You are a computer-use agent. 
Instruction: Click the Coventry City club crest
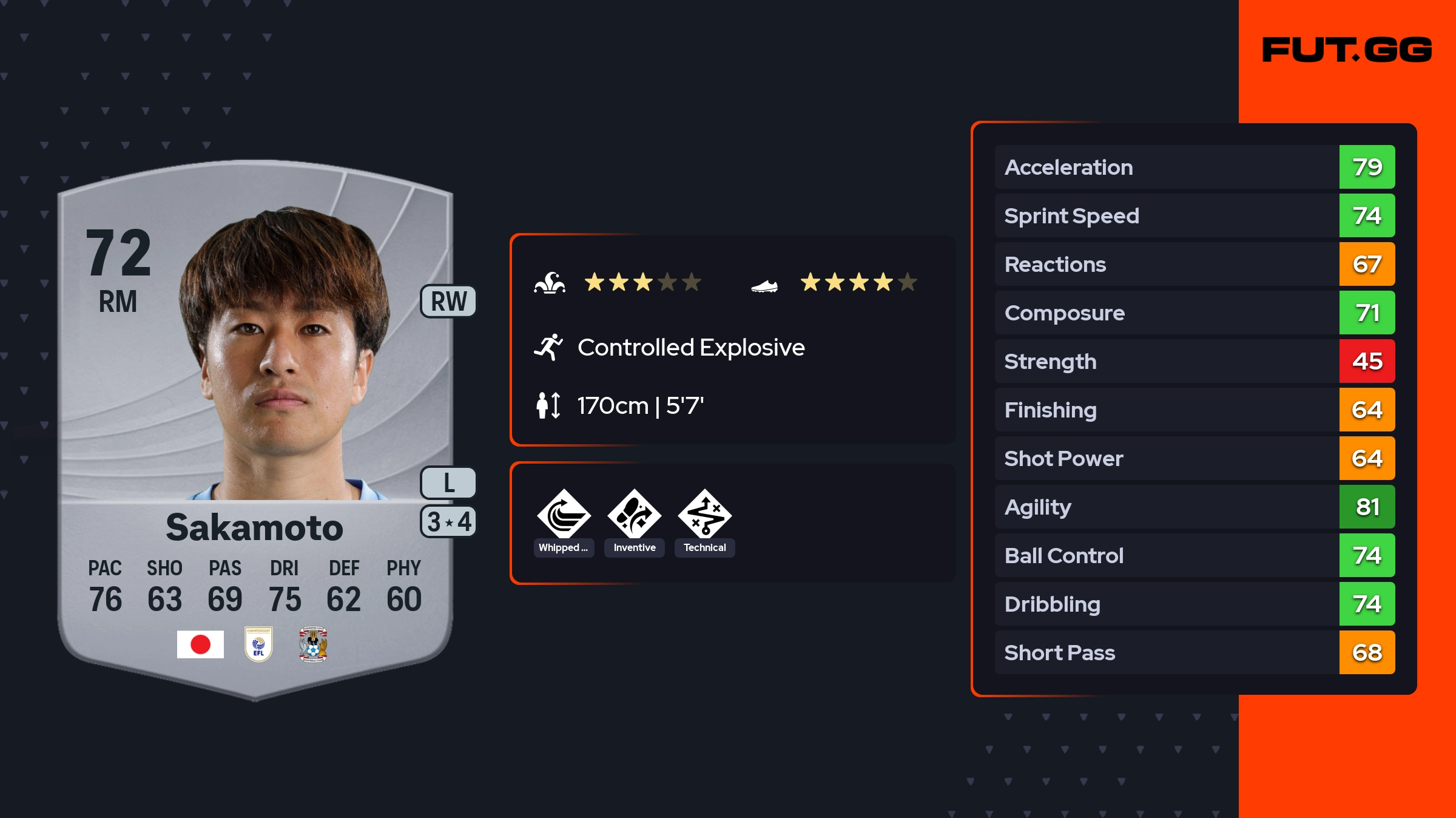click(x=313, y=644)
